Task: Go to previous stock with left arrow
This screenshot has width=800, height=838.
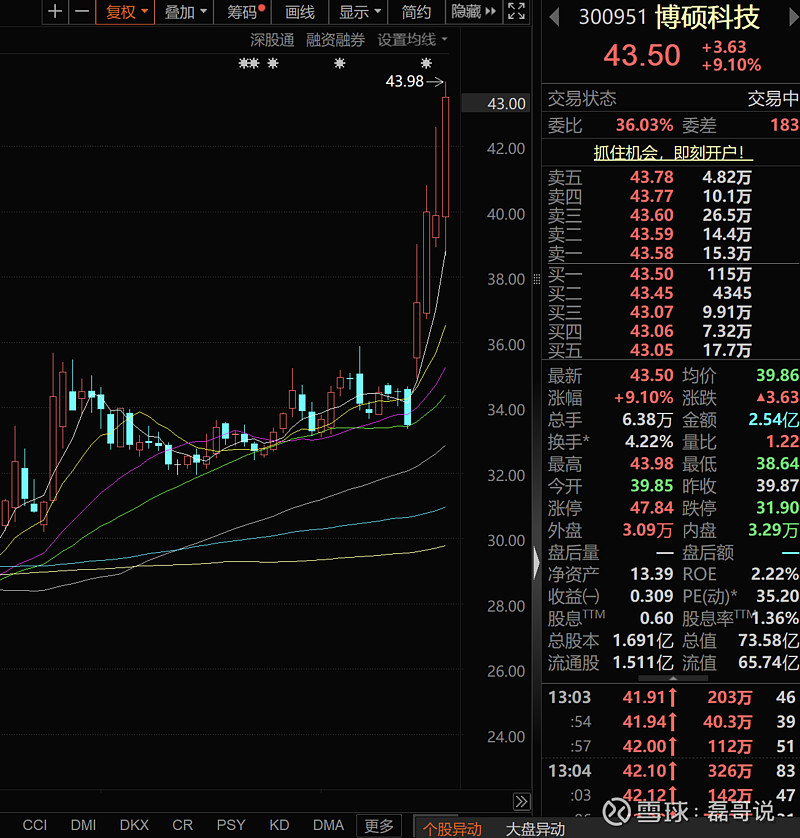Action: [x=554, y=17]
